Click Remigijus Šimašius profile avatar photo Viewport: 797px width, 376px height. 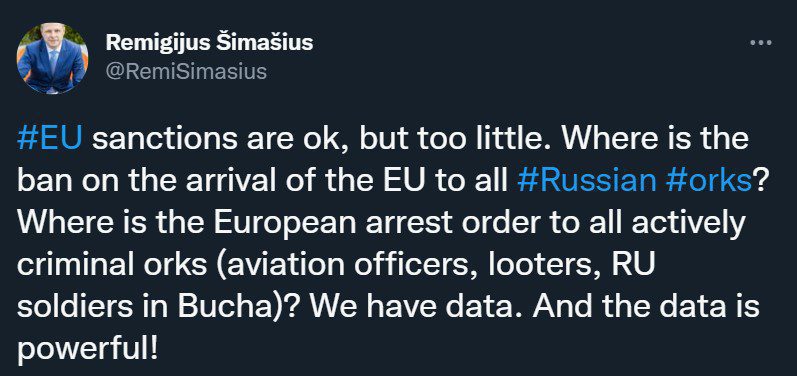tap(52, 58)
